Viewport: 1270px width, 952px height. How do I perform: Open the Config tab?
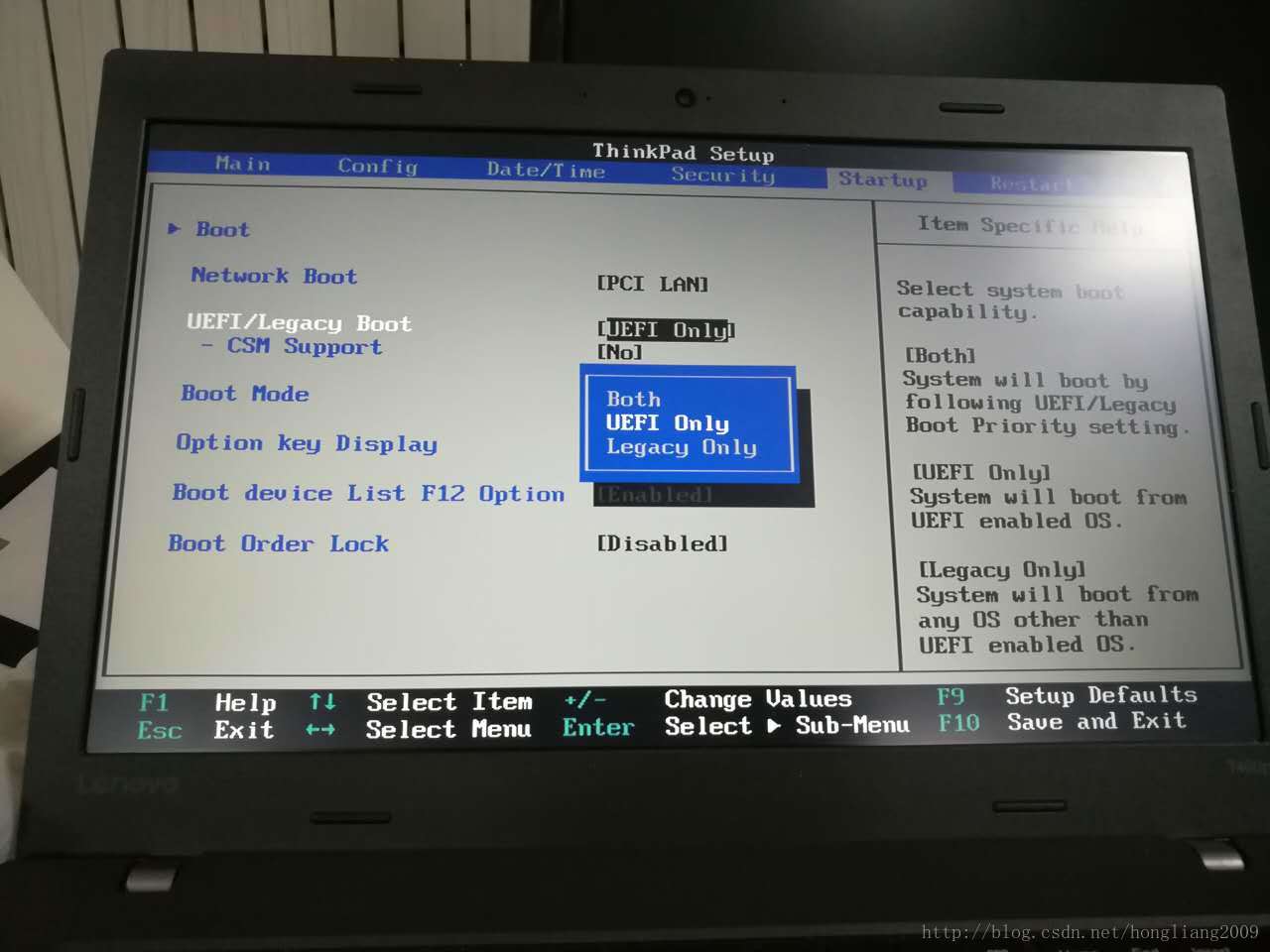377,167
